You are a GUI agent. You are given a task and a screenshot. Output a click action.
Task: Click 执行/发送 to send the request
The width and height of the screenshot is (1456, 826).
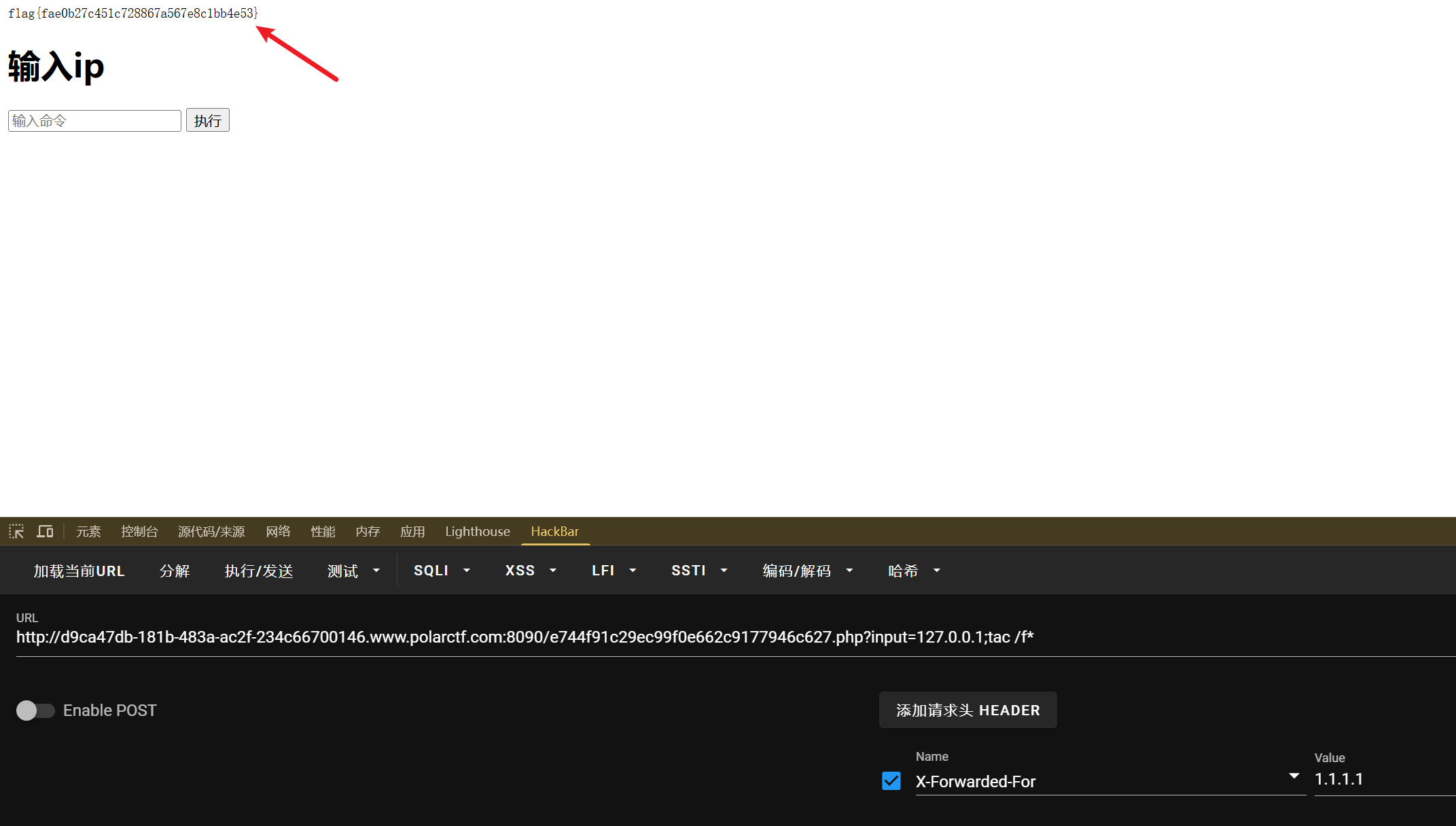click(x=258, y=571)
